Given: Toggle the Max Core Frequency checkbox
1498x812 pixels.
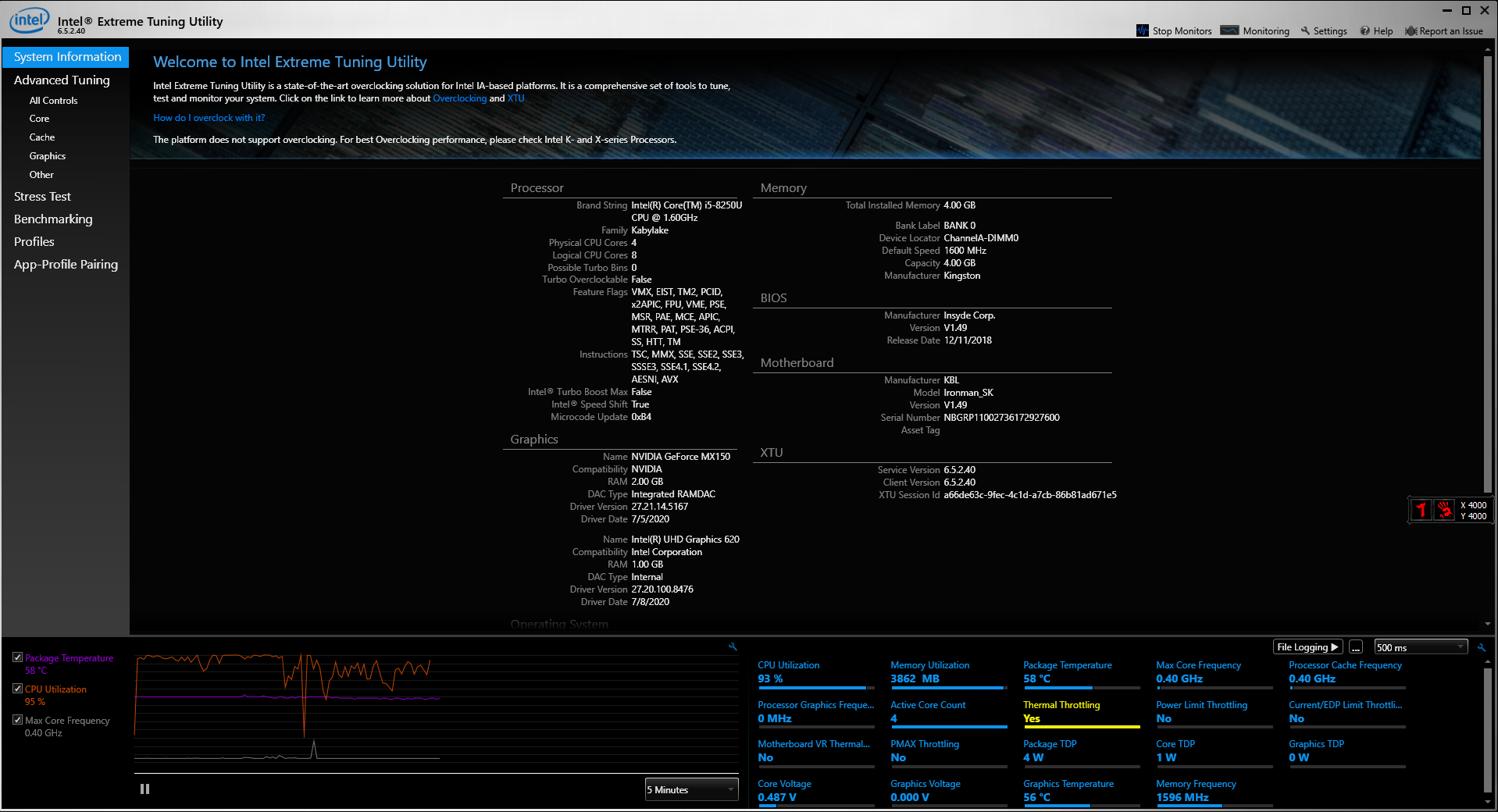Looking at the screenshot, I should tap(17, 720).
